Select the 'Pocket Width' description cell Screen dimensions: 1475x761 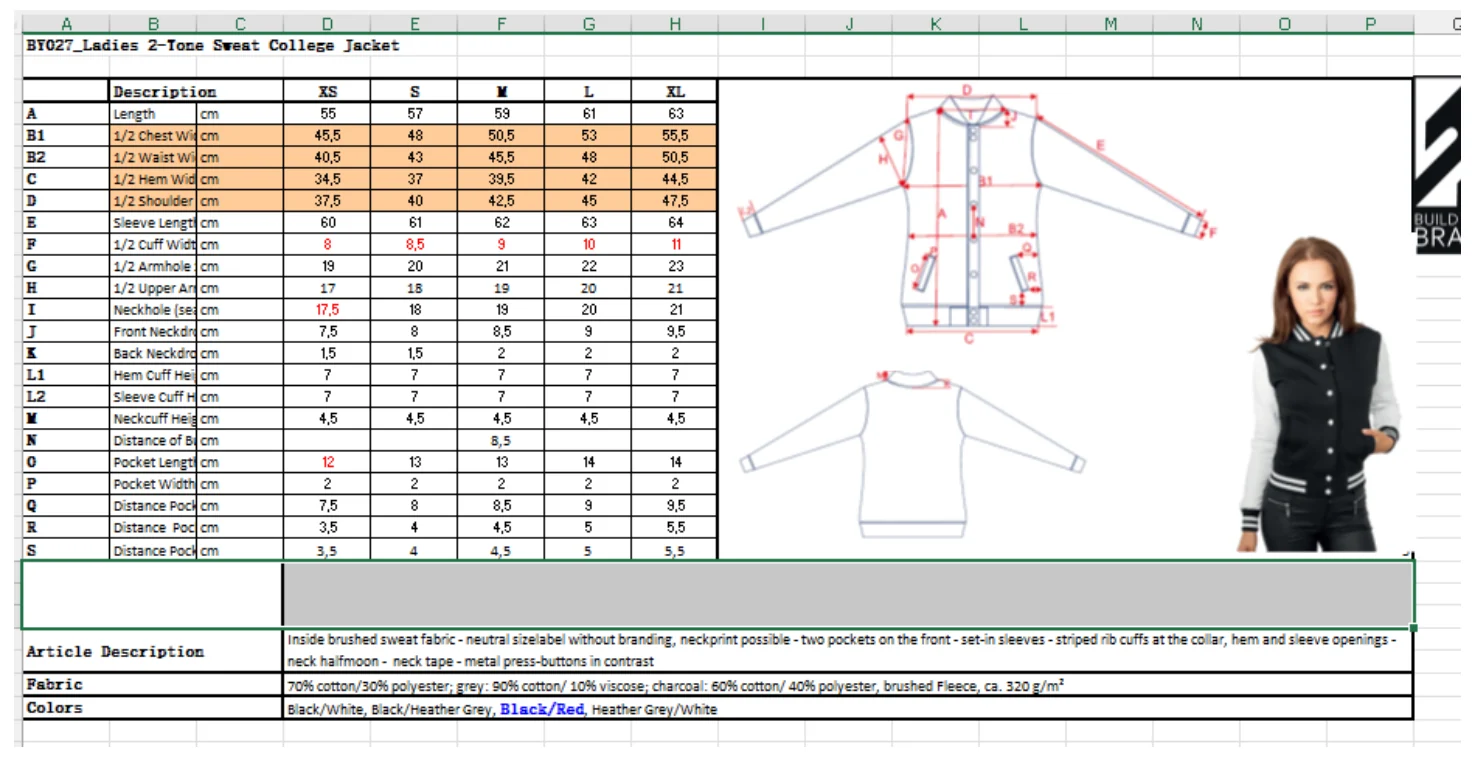pyautogui.click(x=154, y=484)
